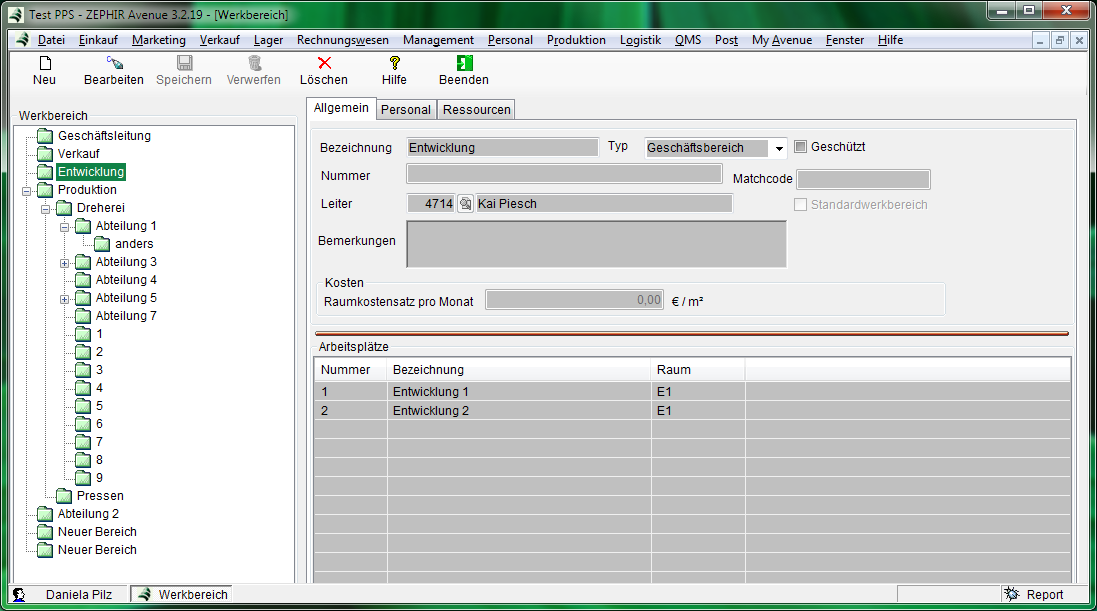Click the Geschäftsleitung folder icon in the tree
Viewport: 1097px width, 611px height.
click(44, 136)
